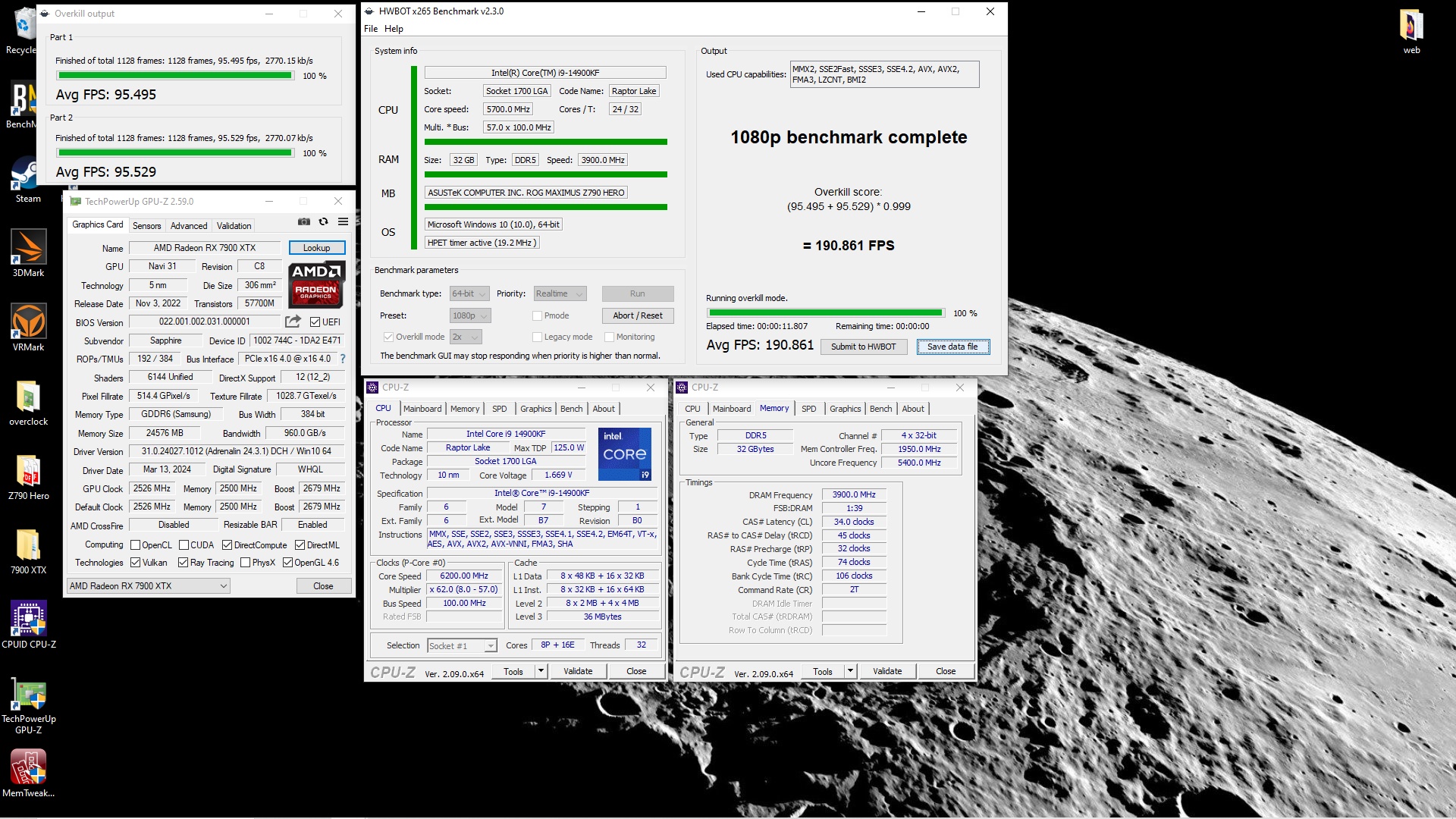Click the Abort / Reset button

638,315
